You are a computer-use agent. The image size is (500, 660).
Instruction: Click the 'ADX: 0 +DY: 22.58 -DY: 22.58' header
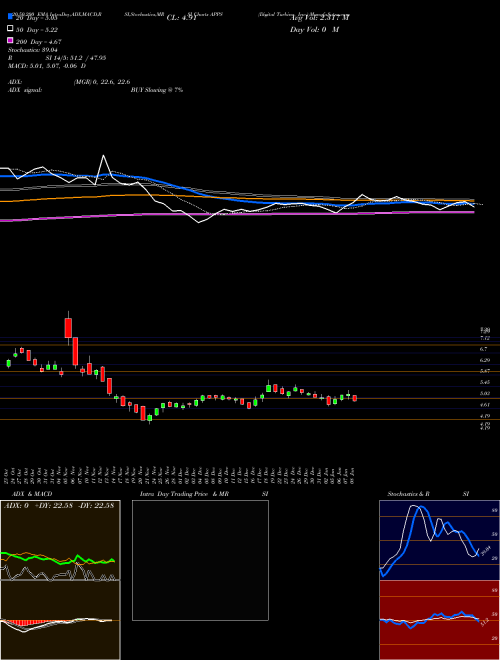pos(59,506)
